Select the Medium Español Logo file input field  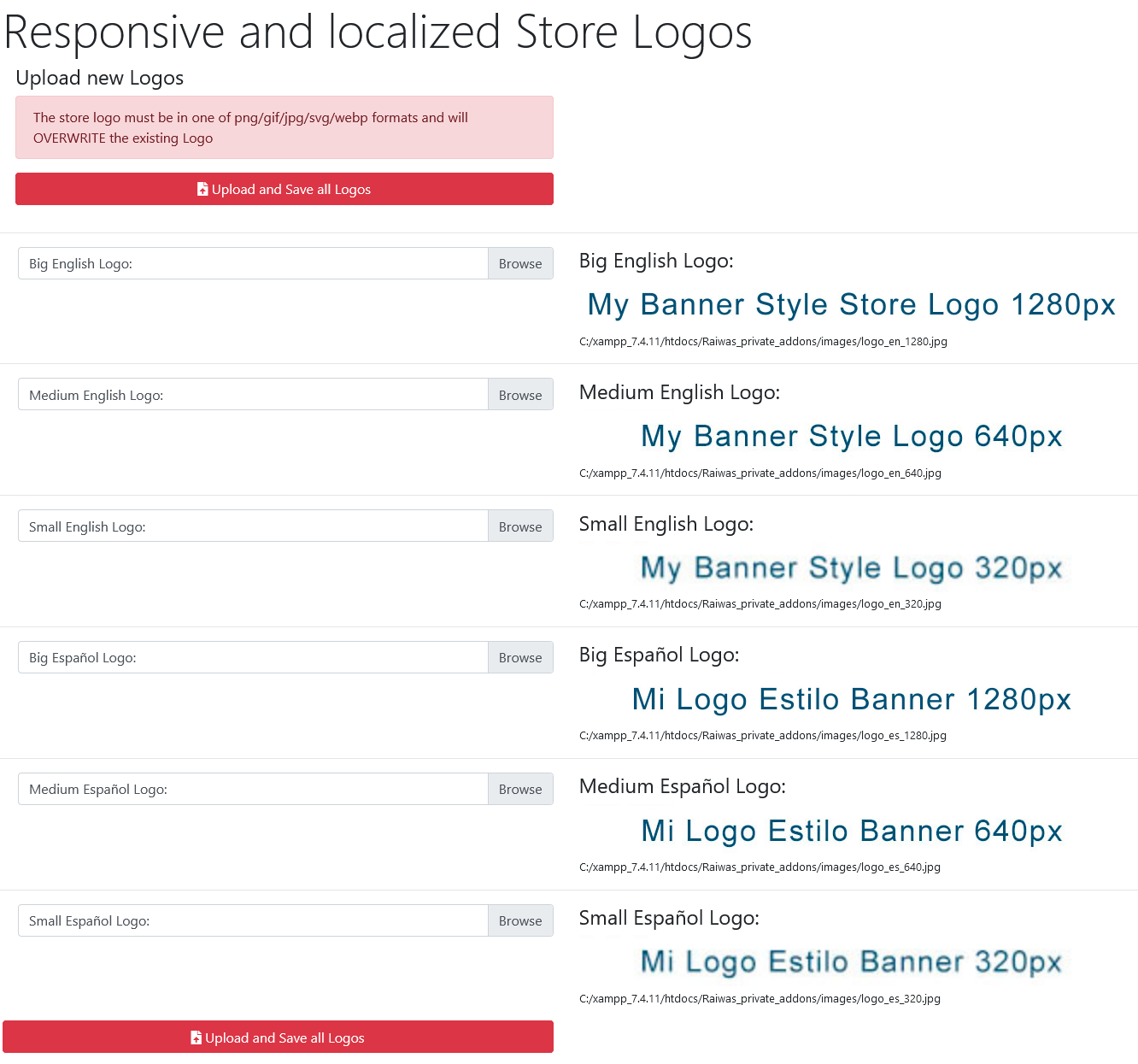pos(253,789)
